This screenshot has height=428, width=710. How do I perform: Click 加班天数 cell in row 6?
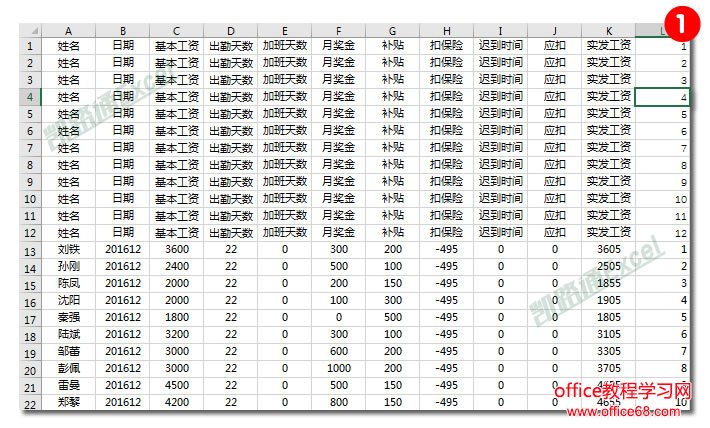pos(284,131)
